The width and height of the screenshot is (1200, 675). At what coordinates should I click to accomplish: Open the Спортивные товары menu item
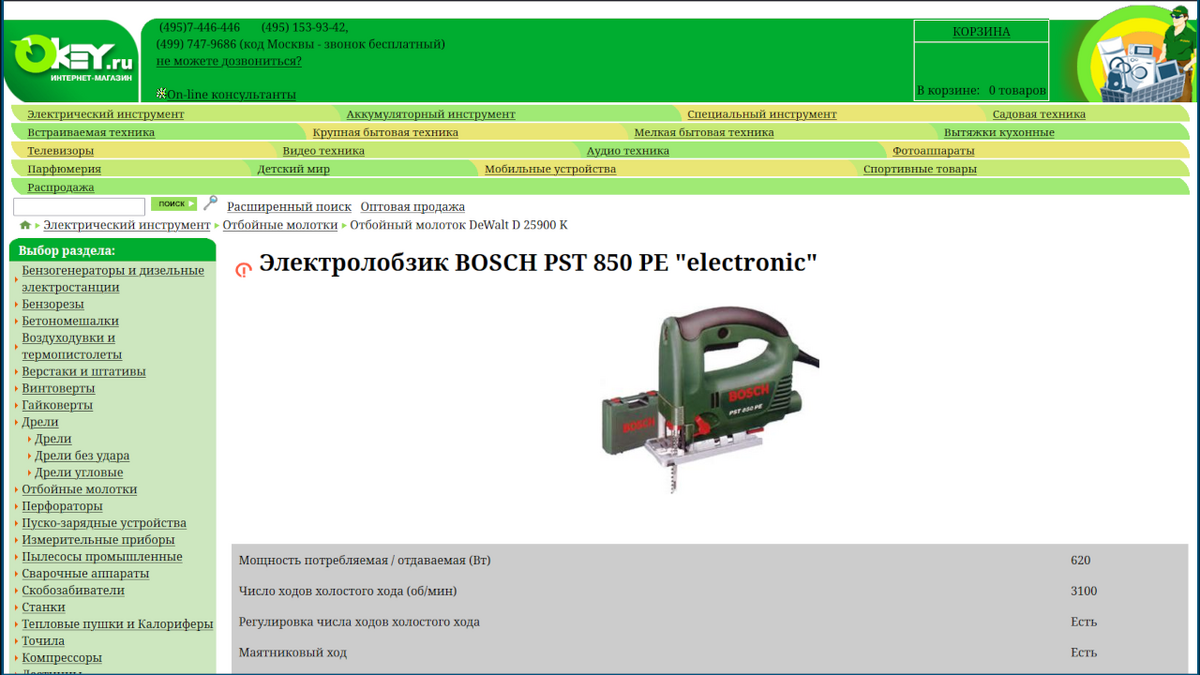click(x=920, y=169)
